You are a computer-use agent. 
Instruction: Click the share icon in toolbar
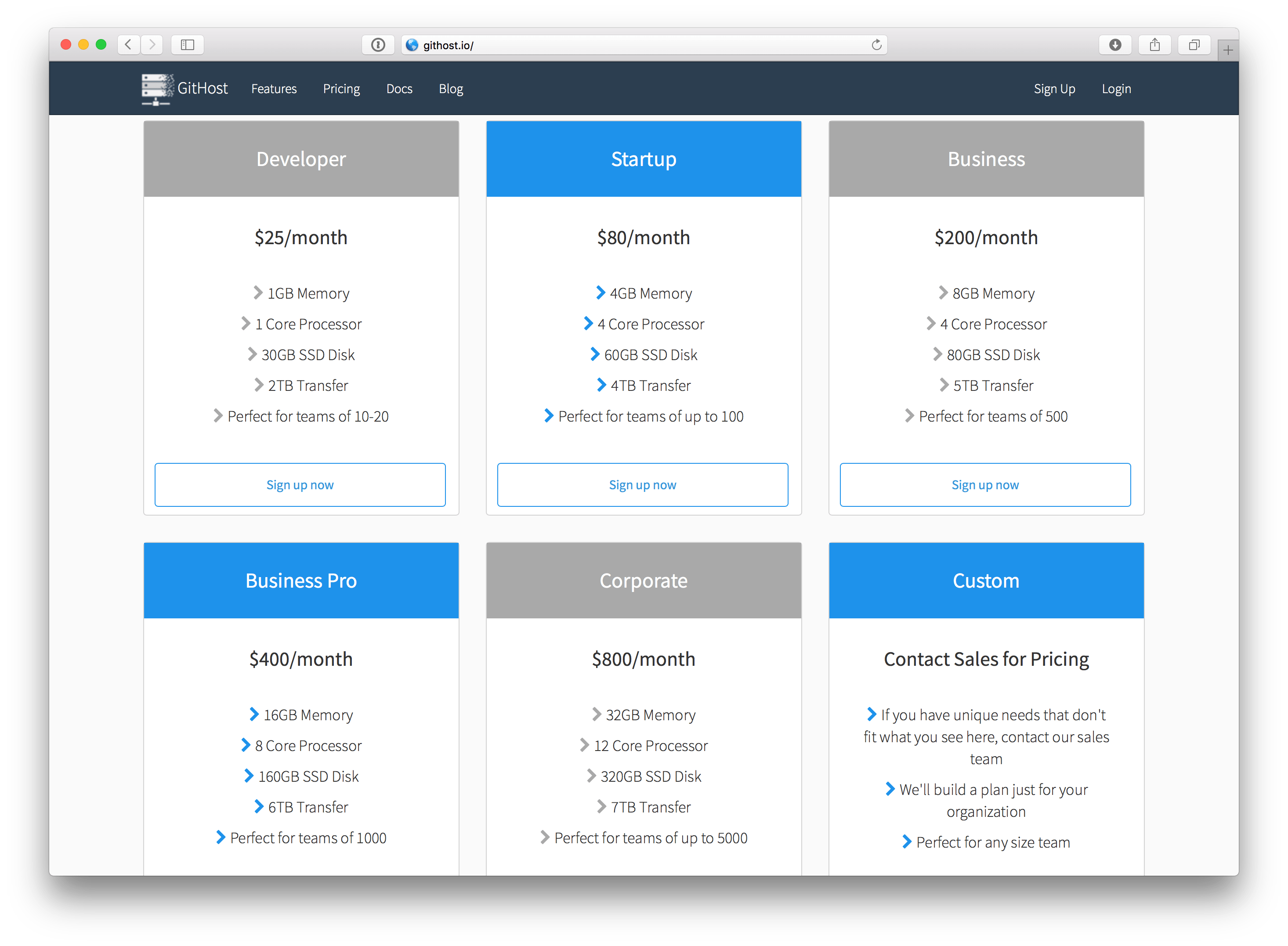click(x=1154, y=45)
